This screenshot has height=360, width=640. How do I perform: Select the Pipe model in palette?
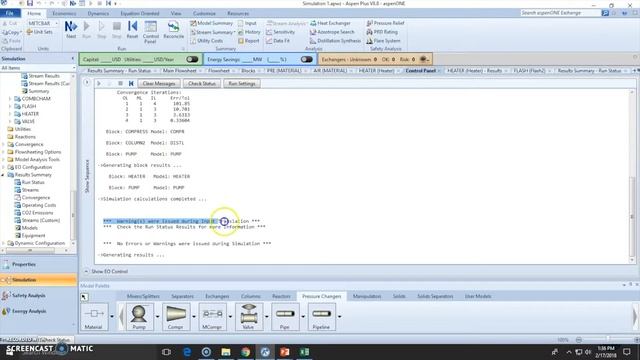point(285,317)
